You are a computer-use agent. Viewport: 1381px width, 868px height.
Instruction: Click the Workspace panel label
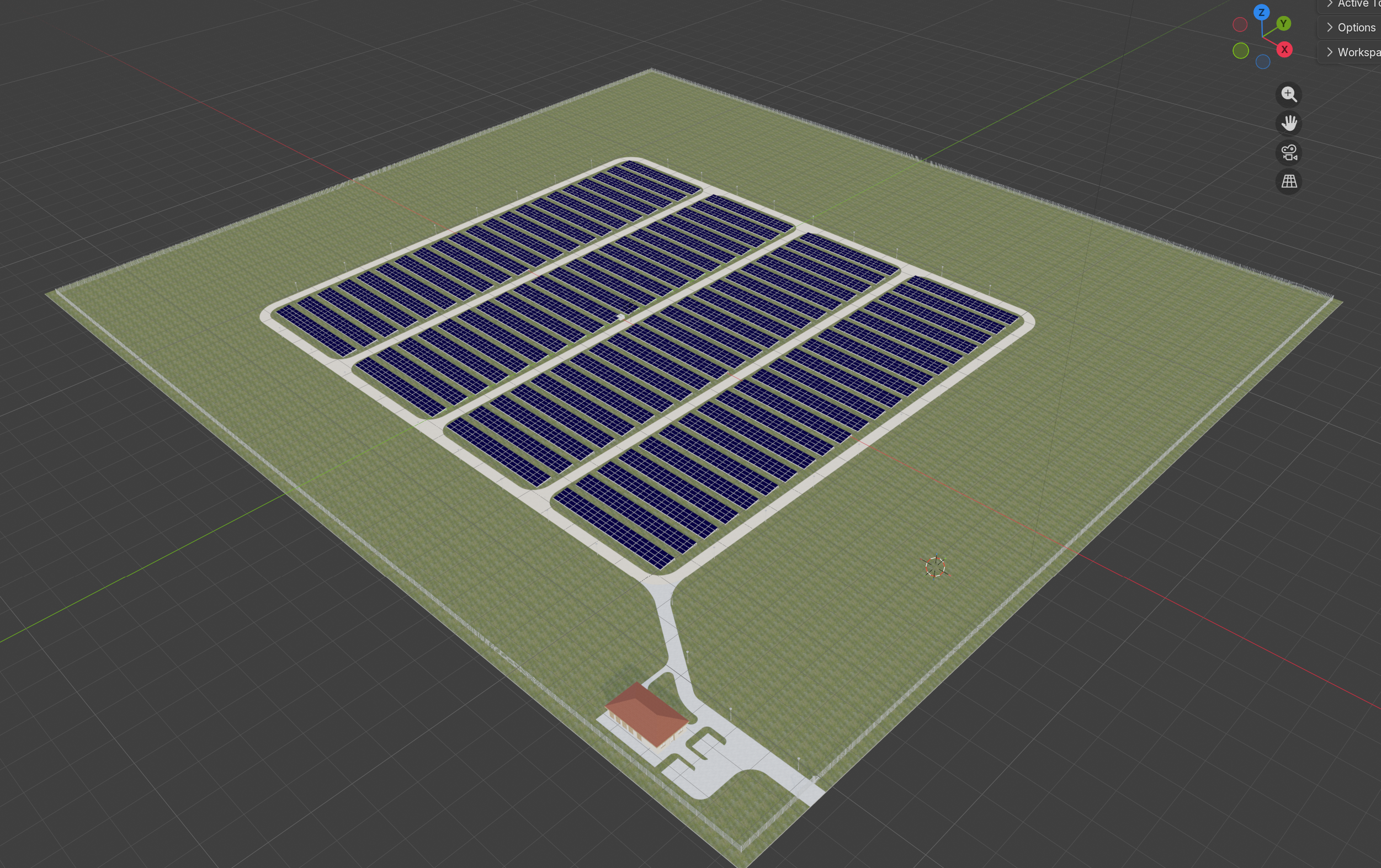point(1358,52)
